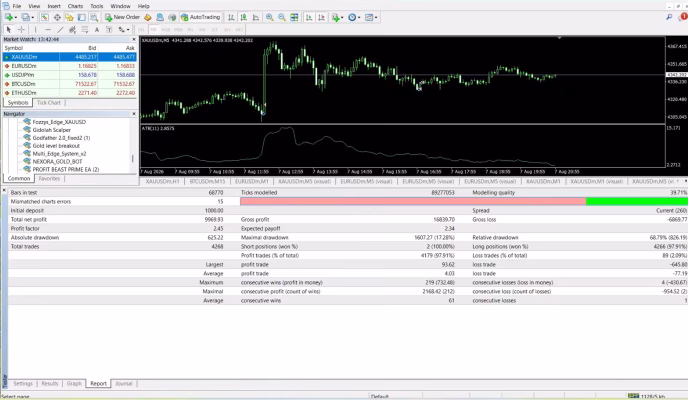Image resolution: width=688 pixels, height=400 pixels.
Task: Switch to XAUUSDm,H1 chart tab
Action: click(162, 181)
